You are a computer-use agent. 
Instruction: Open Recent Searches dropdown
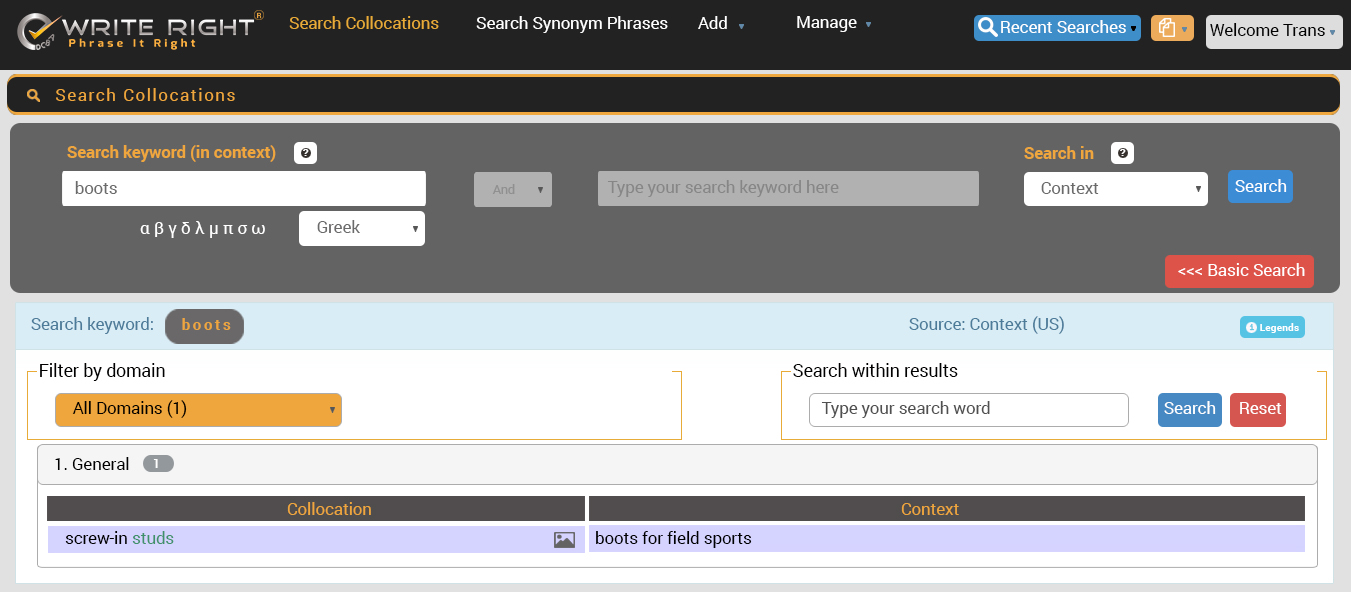point(1056,28)
